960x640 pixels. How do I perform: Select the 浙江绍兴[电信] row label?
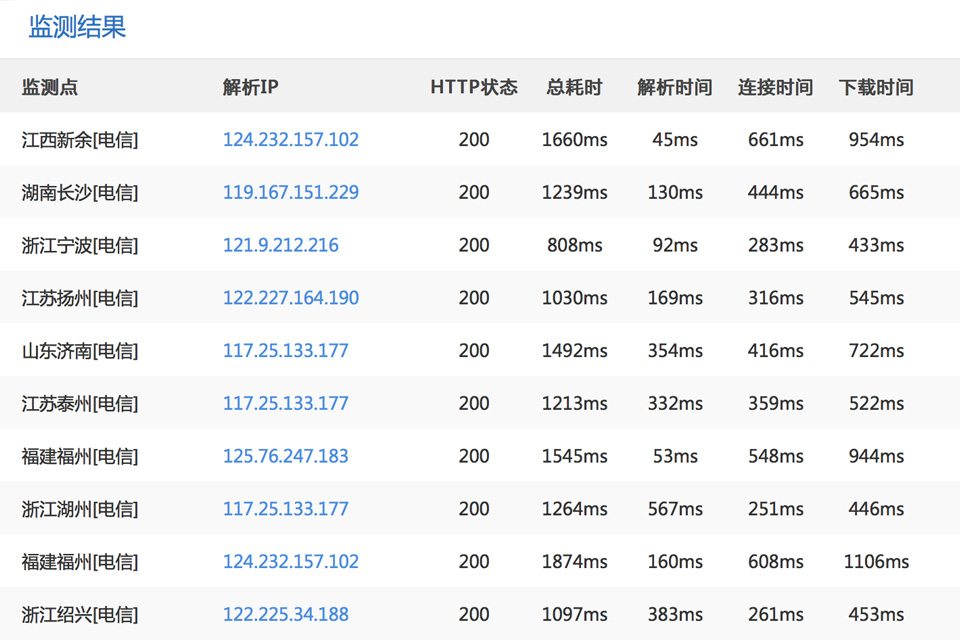80,614
